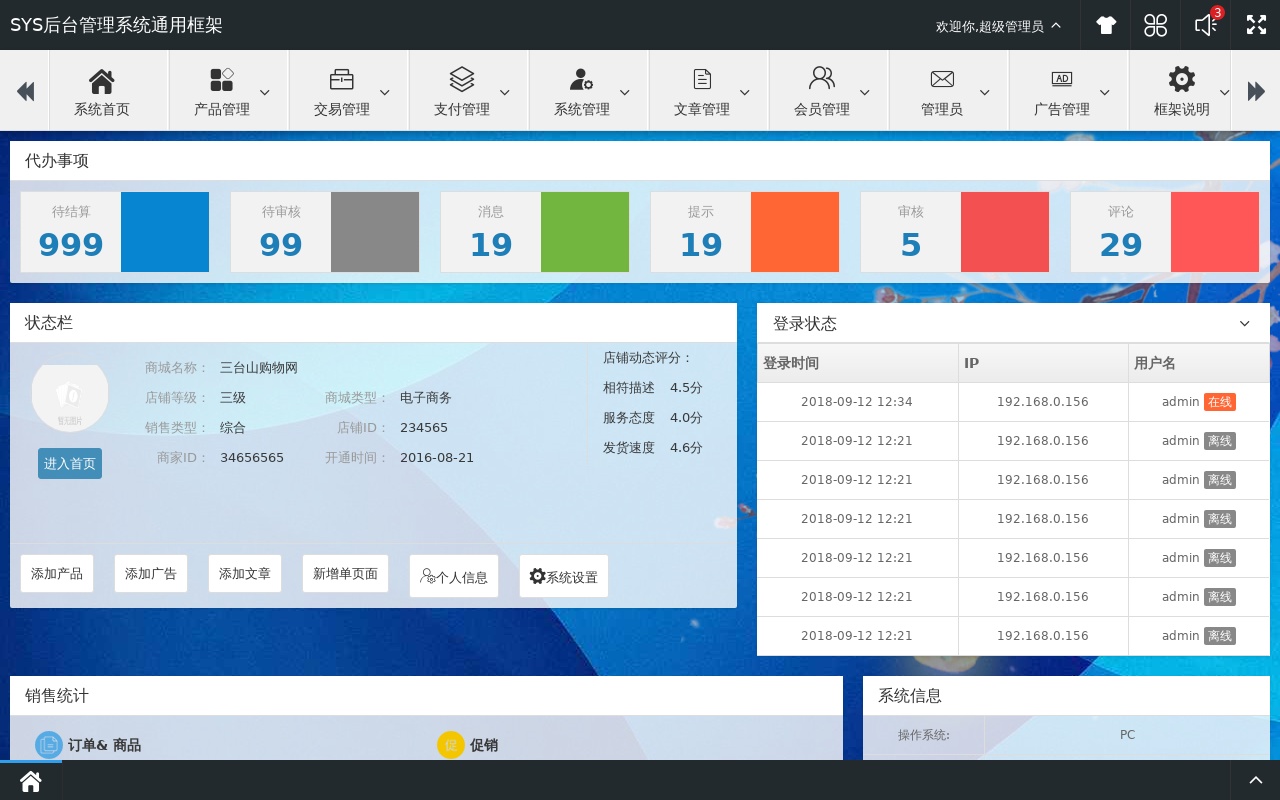Collapse the 登录状态 panel chevron
This screenshot has height=800, width=1280.
coord(1245,323)
